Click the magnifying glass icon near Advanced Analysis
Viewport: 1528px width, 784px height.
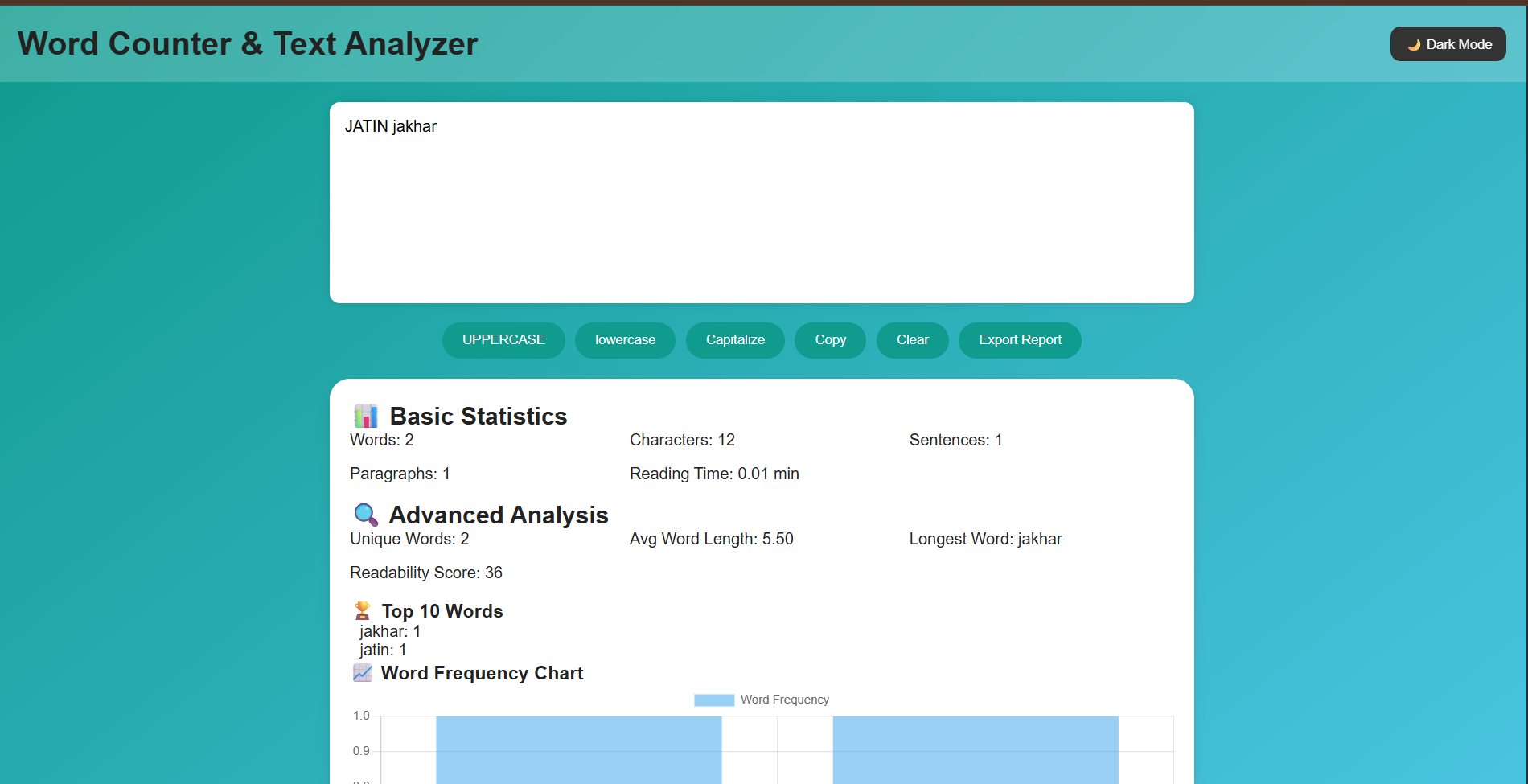(x=366, y=515)
